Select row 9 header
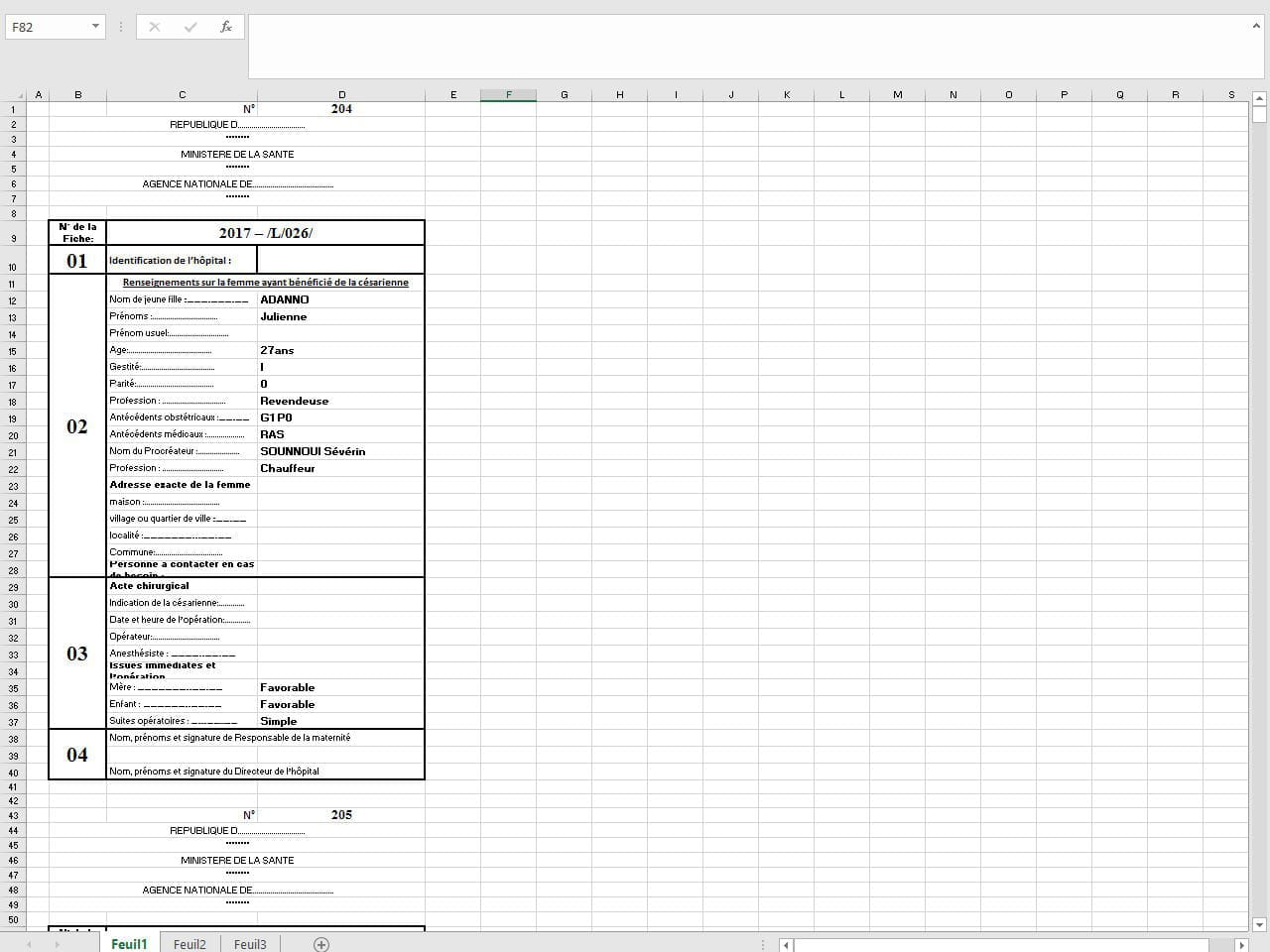This screenshot has width=1270, height=952. click(x=13, y=238)
